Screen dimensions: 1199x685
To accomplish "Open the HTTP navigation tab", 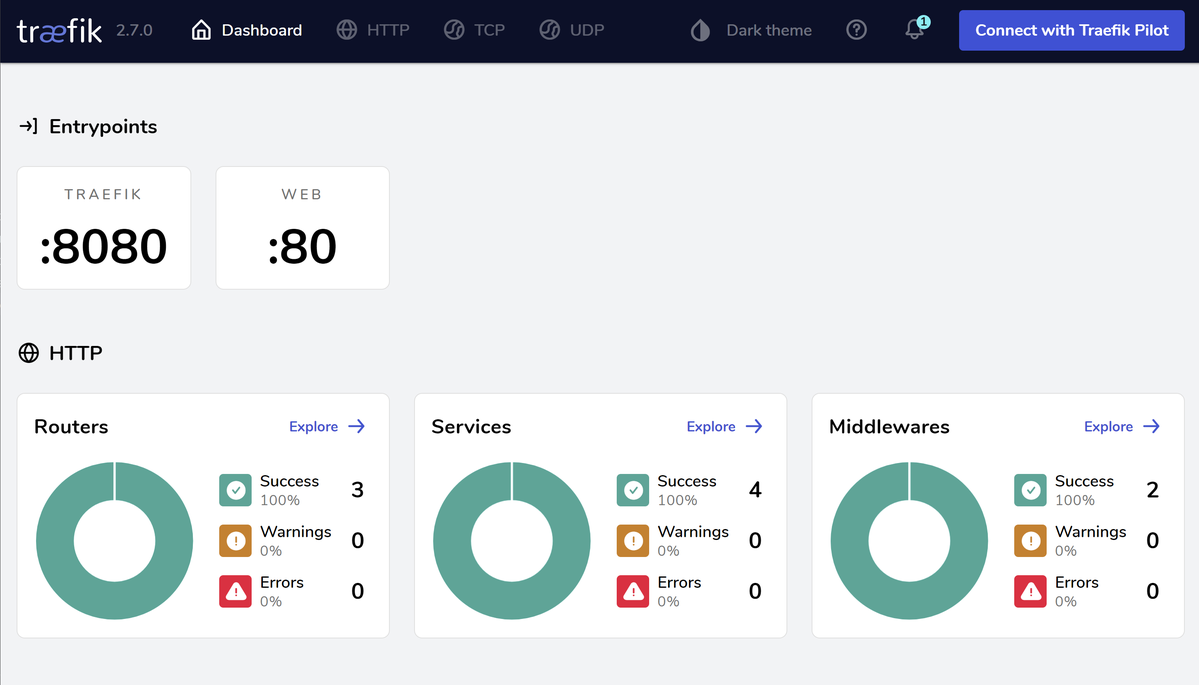I will (x=373, y=30).
